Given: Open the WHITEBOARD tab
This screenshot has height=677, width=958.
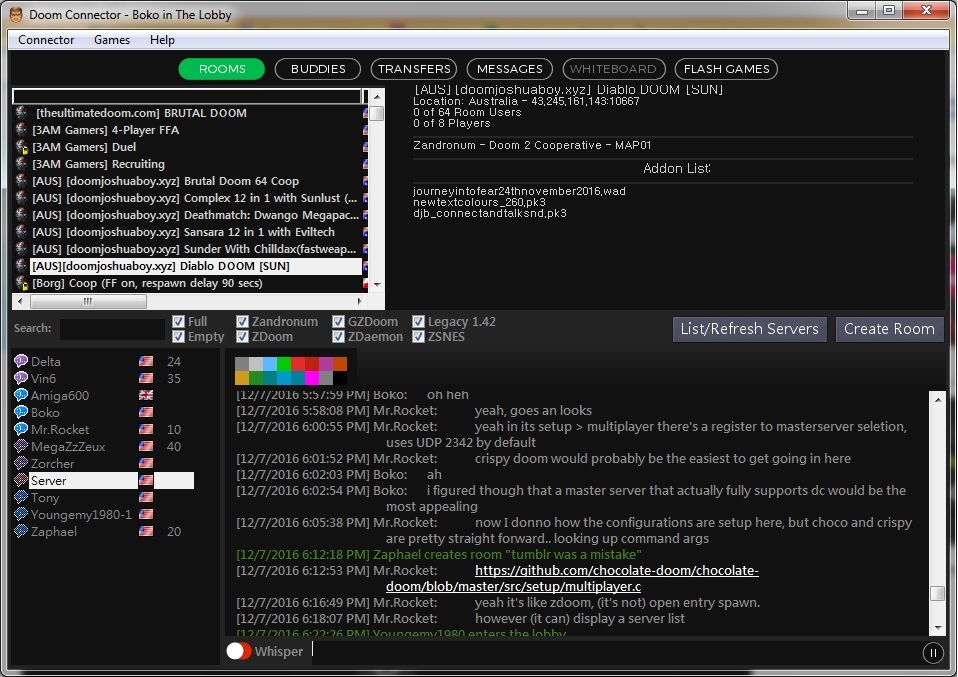Looking at the screenshot, I should 613,69.
